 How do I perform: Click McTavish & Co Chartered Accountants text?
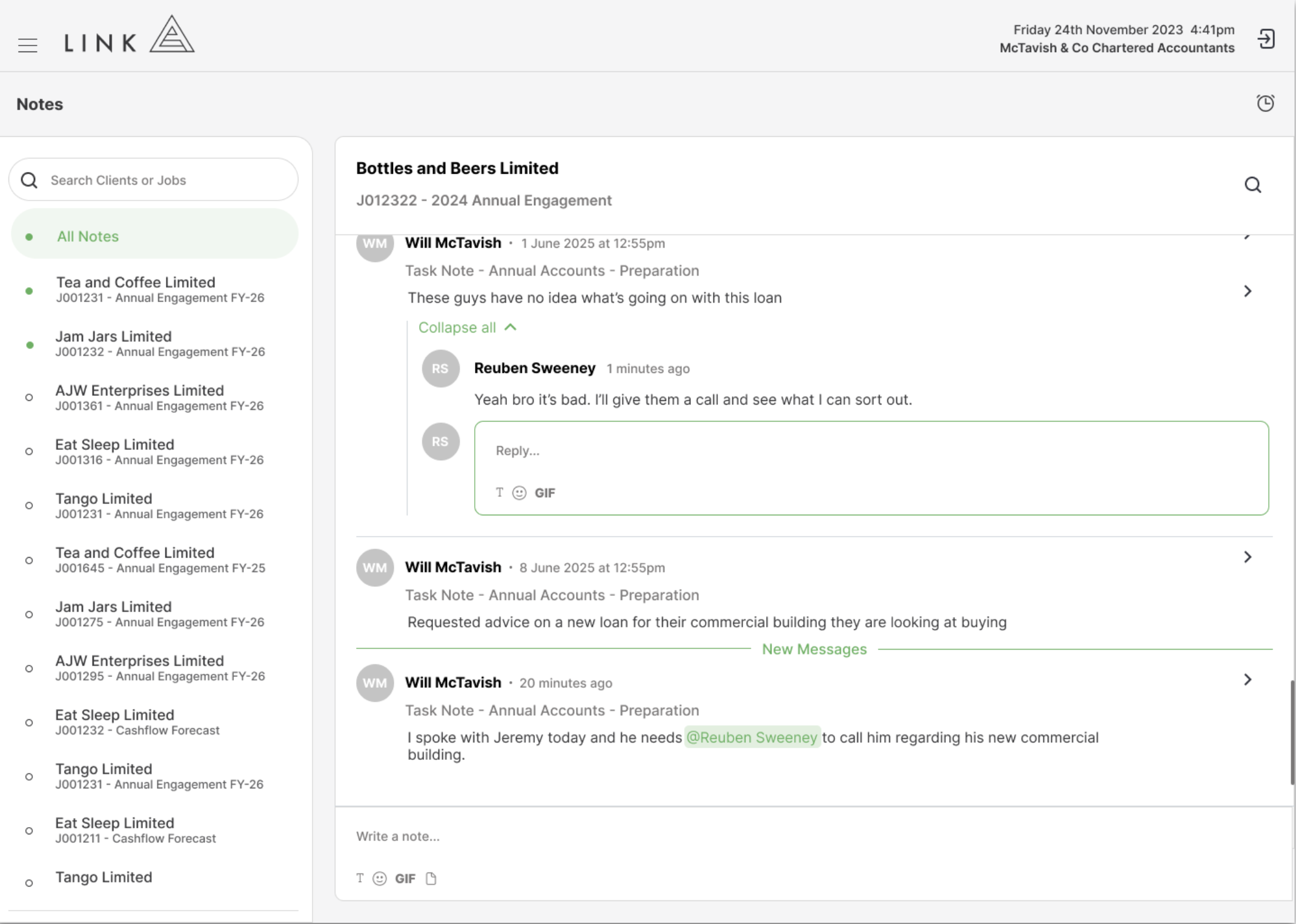click(x=1117, y=48)
